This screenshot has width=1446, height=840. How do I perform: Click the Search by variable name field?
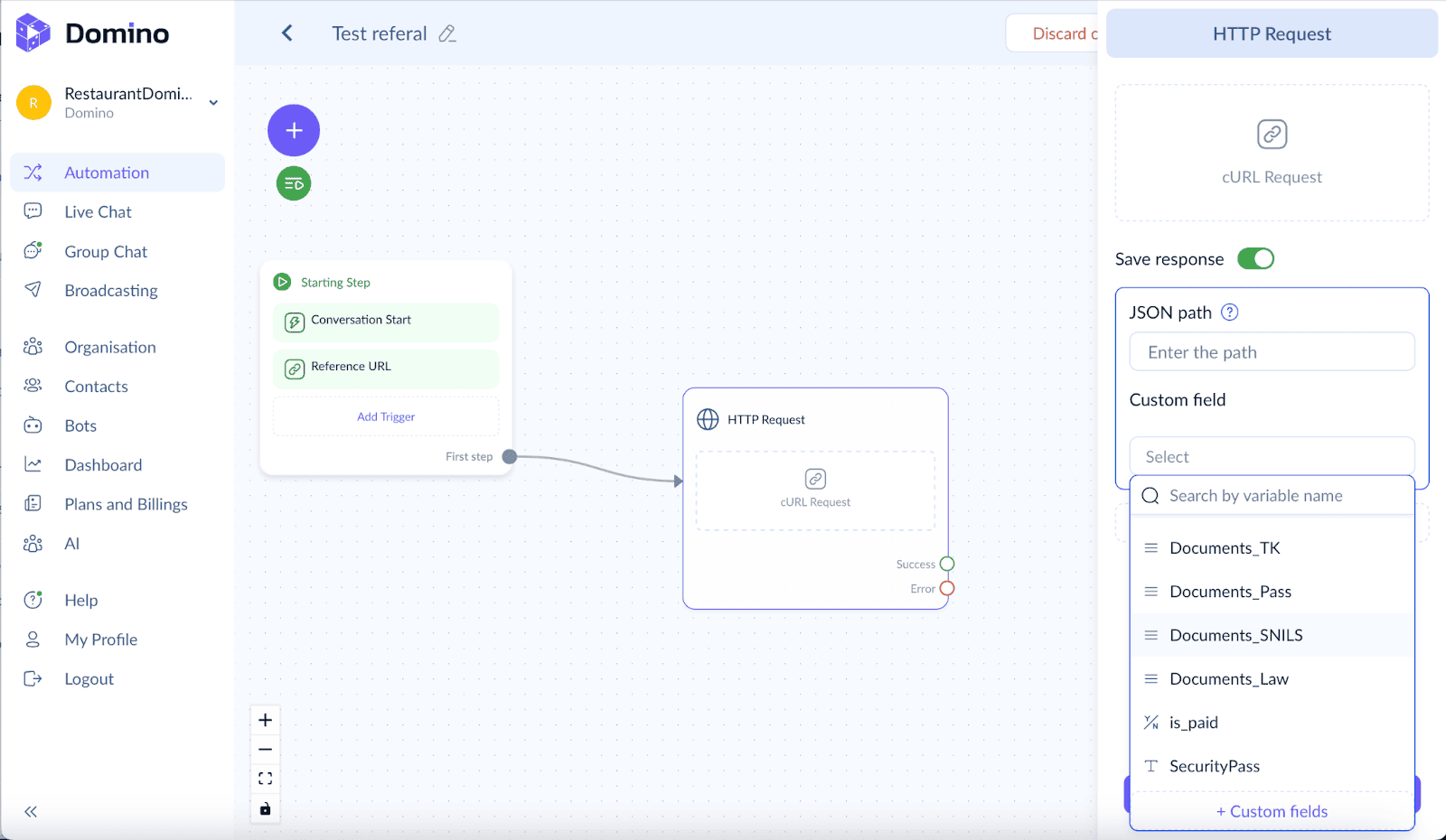1272,496
